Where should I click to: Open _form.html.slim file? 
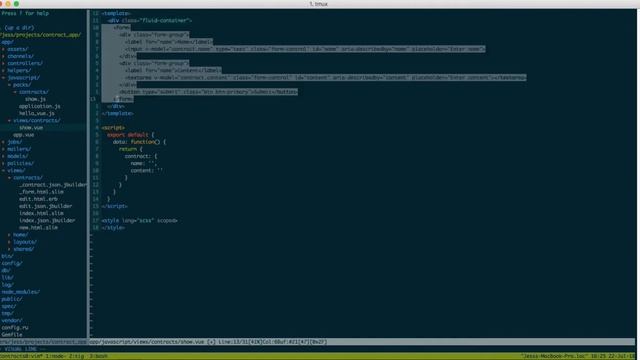tap(41, 192)
